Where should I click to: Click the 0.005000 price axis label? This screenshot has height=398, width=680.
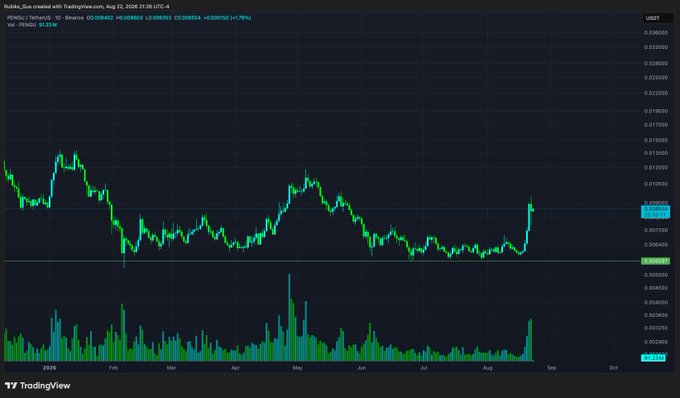tap(656, 274)
